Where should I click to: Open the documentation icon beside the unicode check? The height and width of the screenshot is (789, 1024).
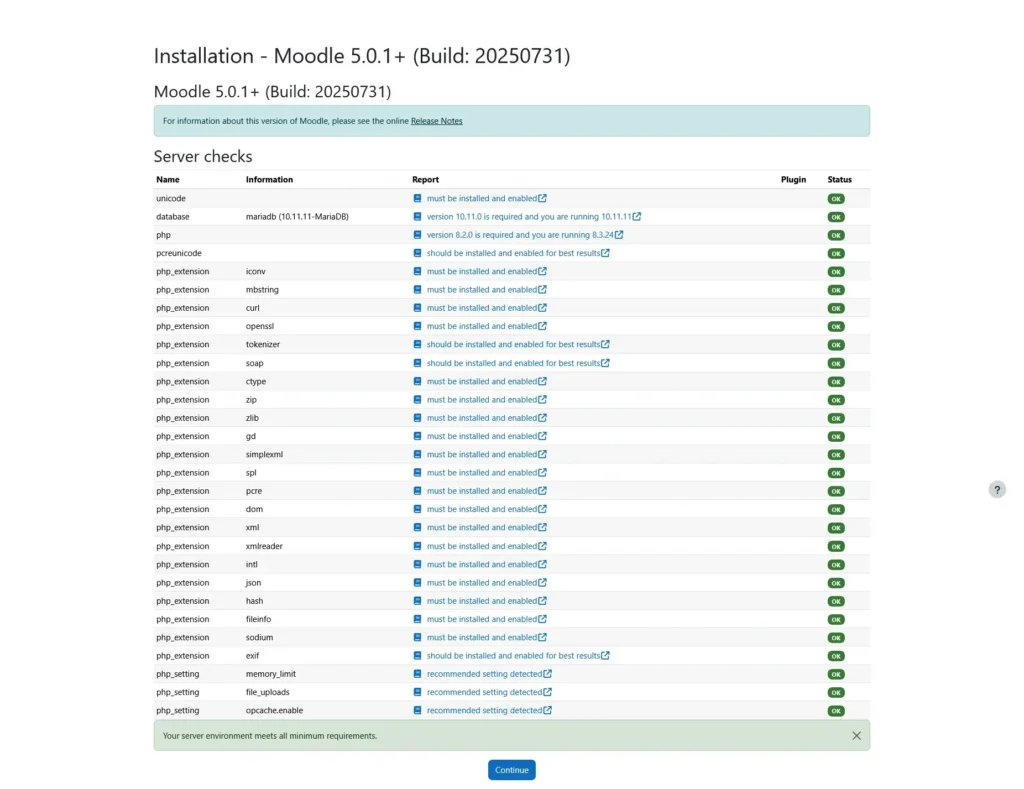point(417,198)
